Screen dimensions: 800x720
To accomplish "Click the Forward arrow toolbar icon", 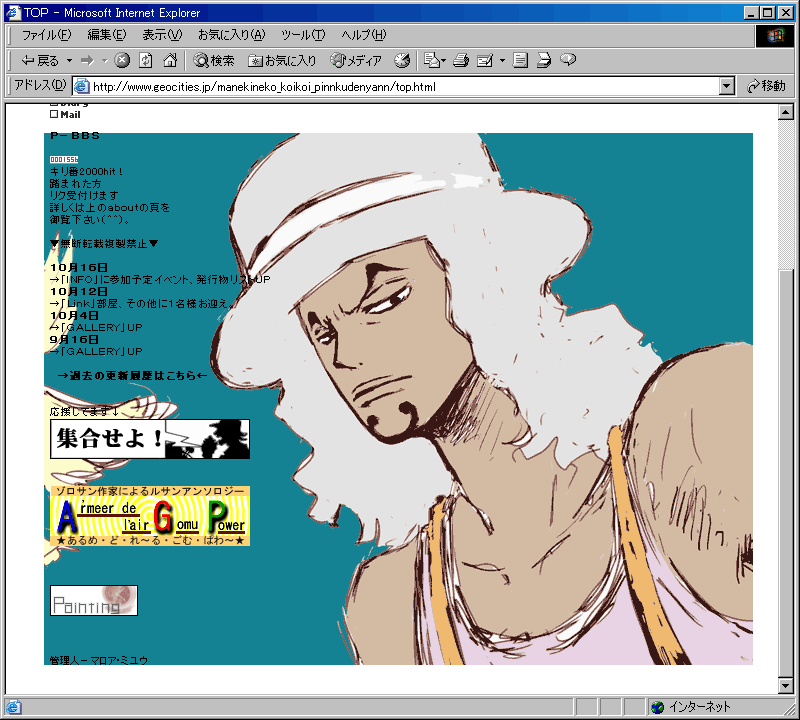I will [88, 61].
